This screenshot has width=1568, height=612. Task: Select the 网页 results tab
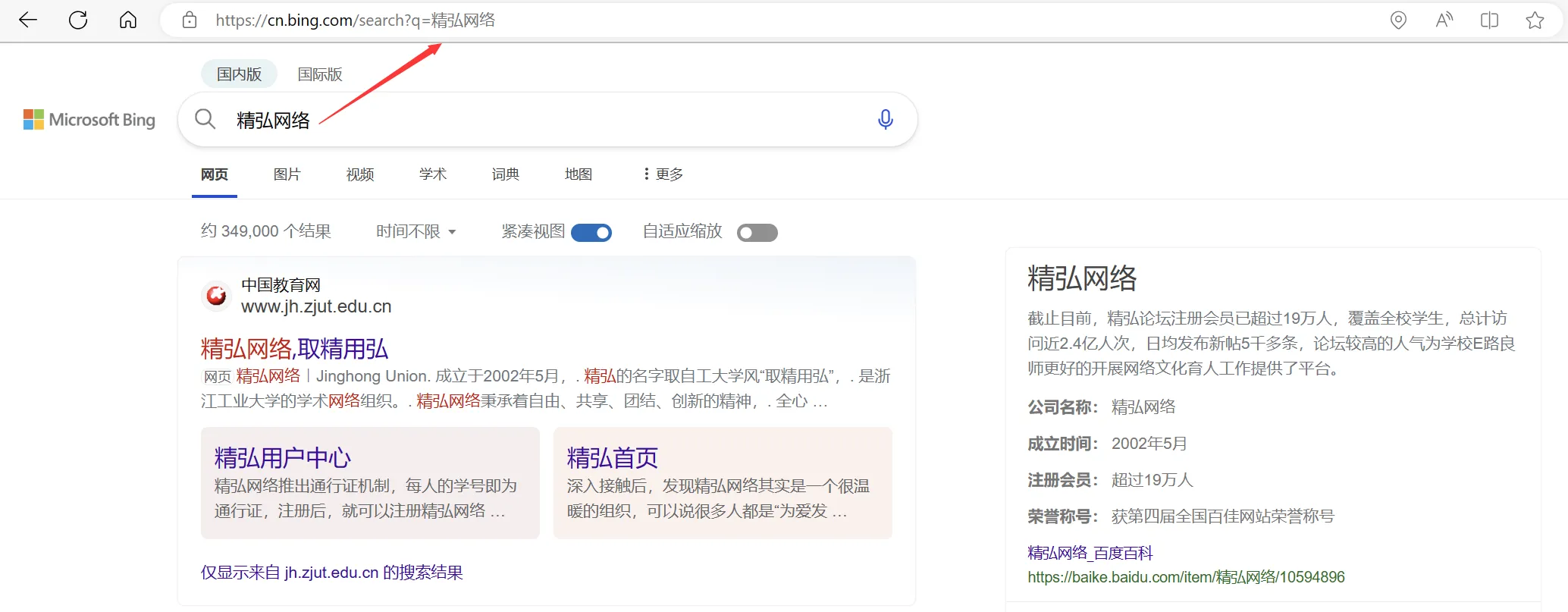215,174
